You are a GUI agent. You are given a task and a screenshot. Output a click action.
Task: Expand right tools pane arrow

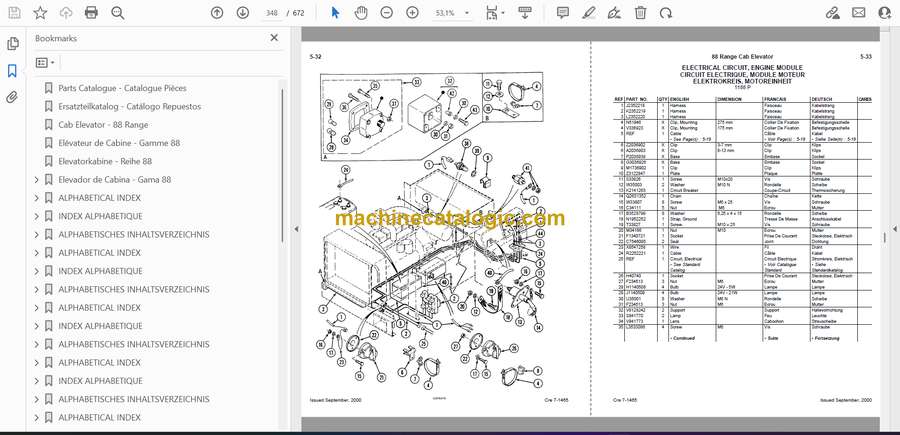pos(895,229)
